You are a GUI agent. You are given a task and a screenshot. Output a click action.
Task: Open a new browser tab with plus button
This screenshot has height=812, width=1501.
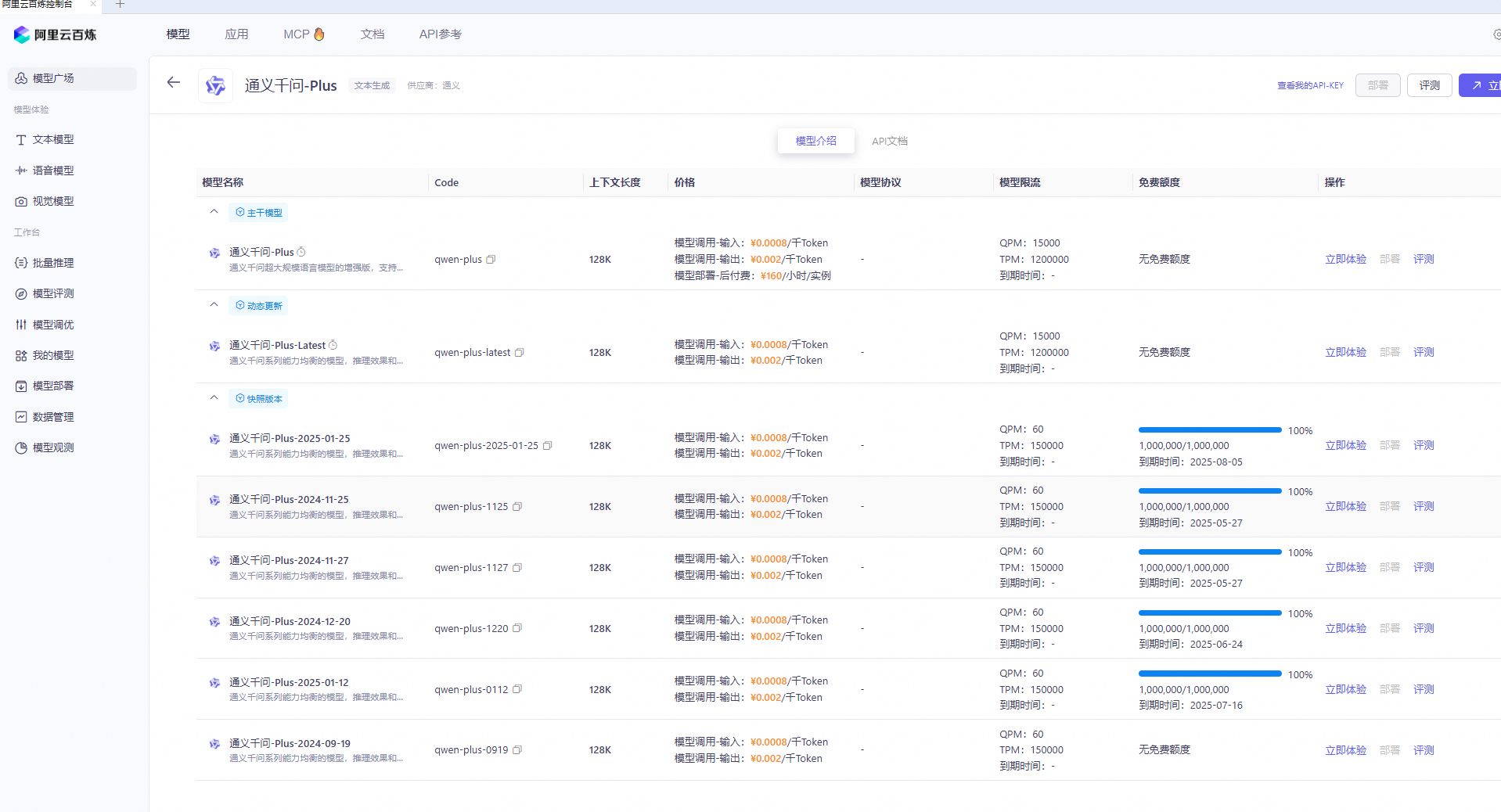120,5
